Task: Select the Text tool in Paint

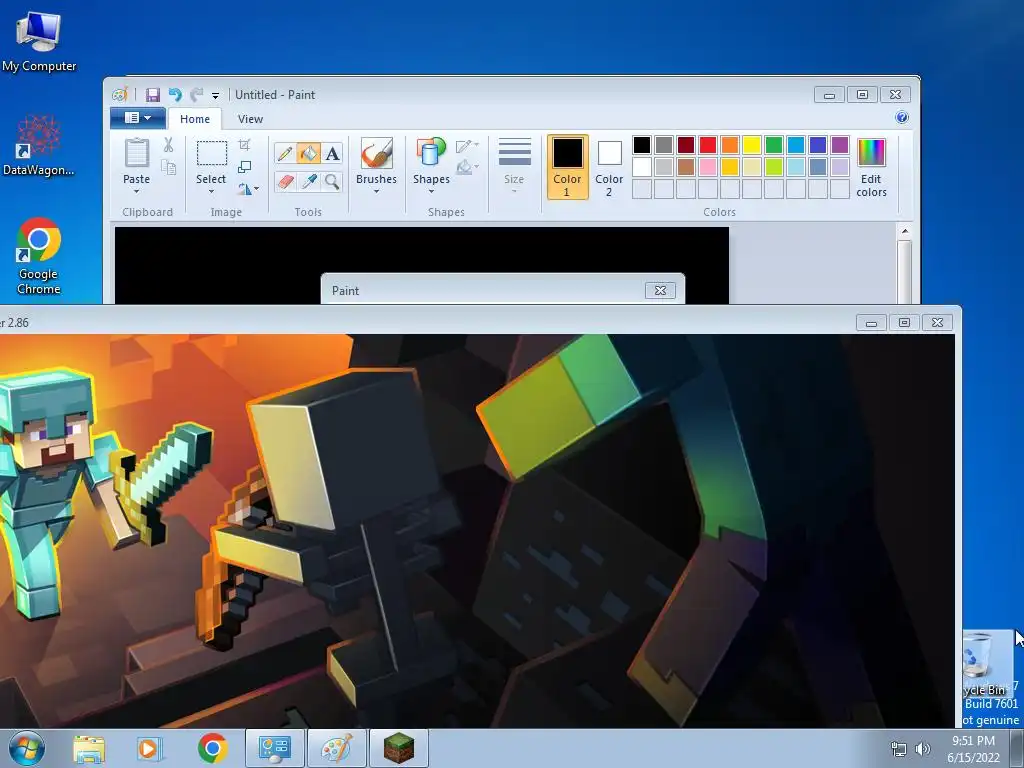Action: pos(332,153)
